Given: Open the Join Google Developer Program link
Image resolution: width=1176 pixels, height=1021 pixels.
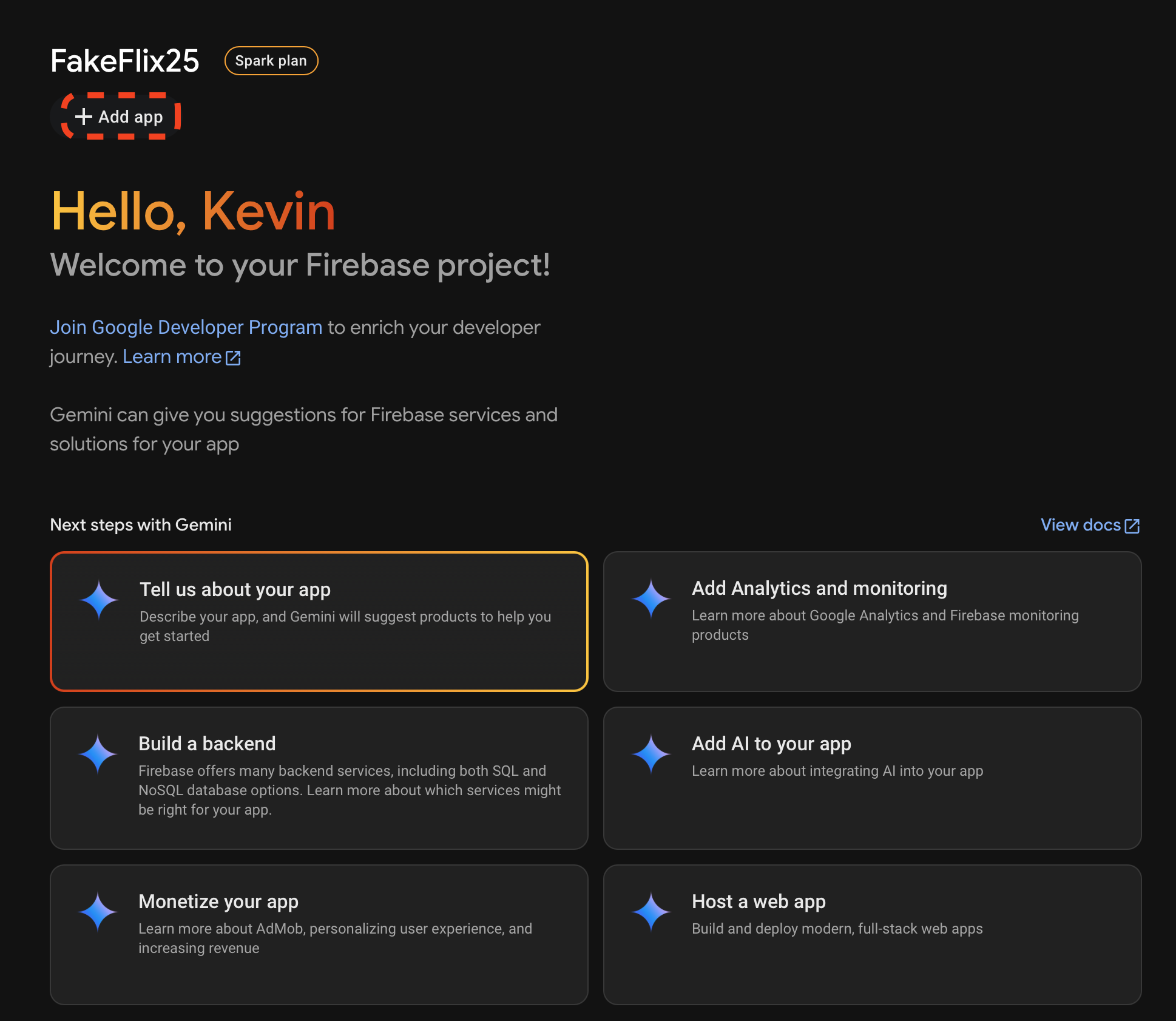Looking at the screenshot, I should pos(186,327).
